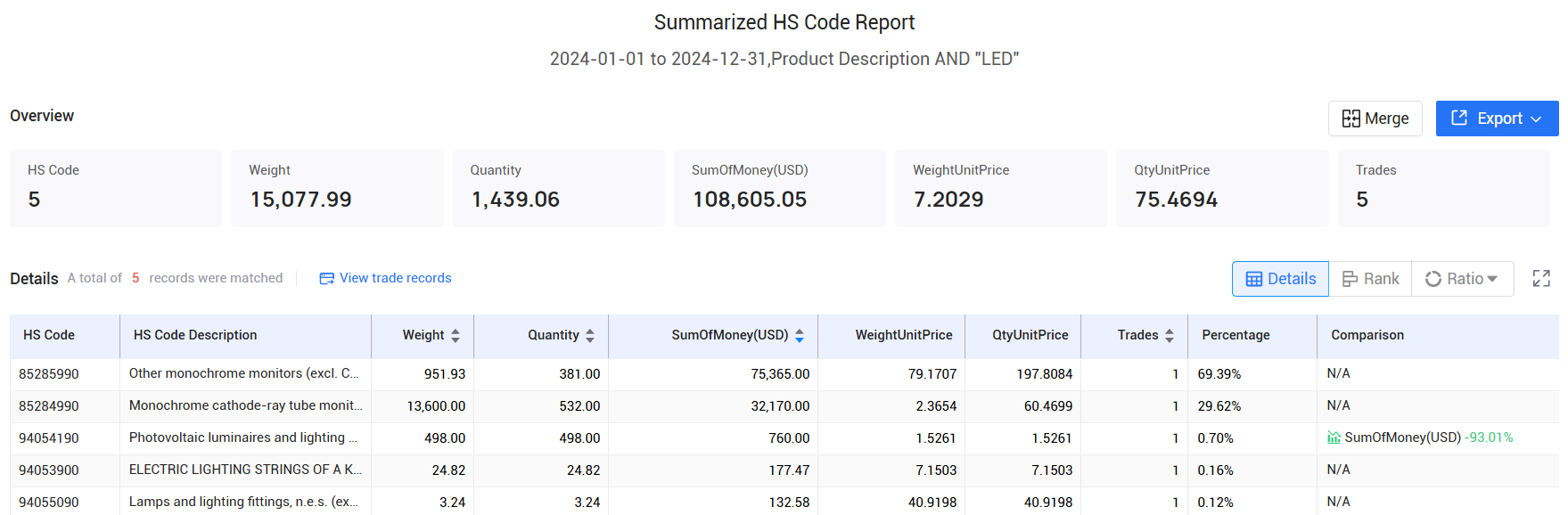The image size is (1568, 515).
Task: Click the 32,170.00 money value
Action: click(x=780, y=406)
